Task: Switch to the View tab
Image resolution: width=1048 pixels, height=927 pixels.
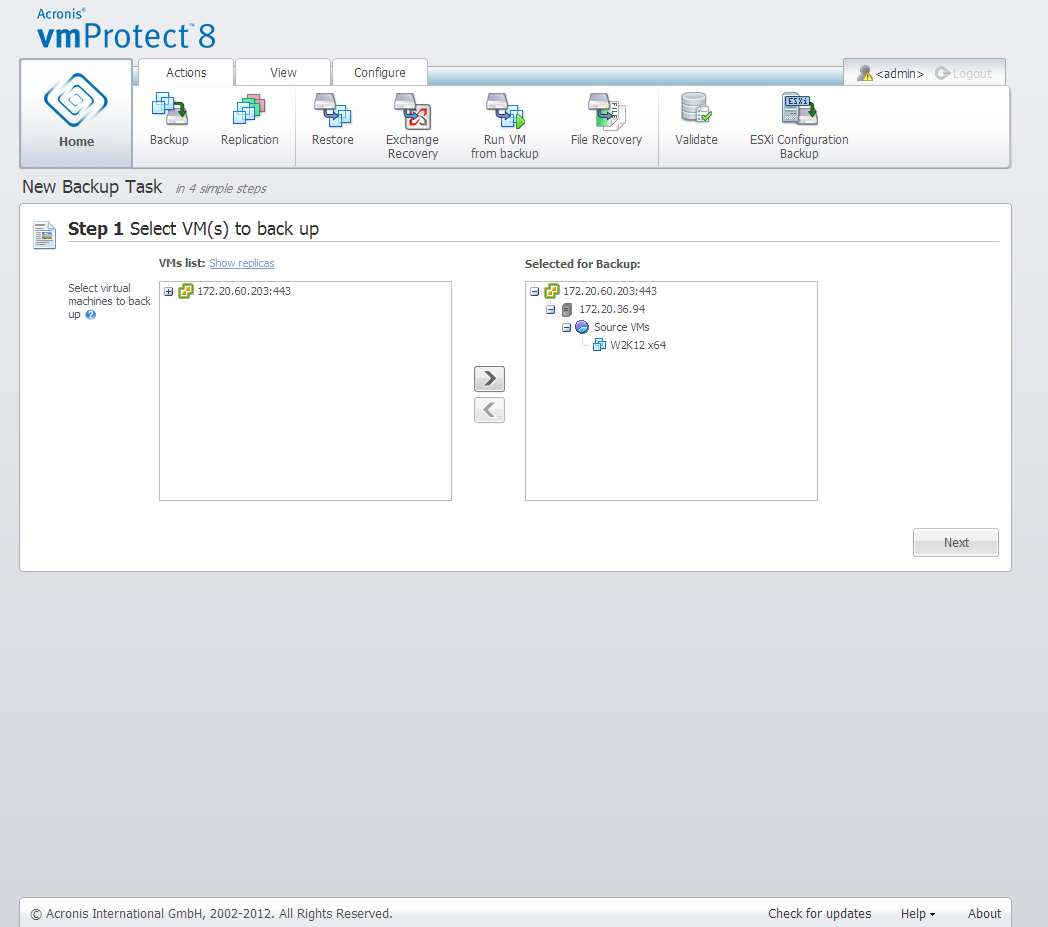Action: point(283,73)
